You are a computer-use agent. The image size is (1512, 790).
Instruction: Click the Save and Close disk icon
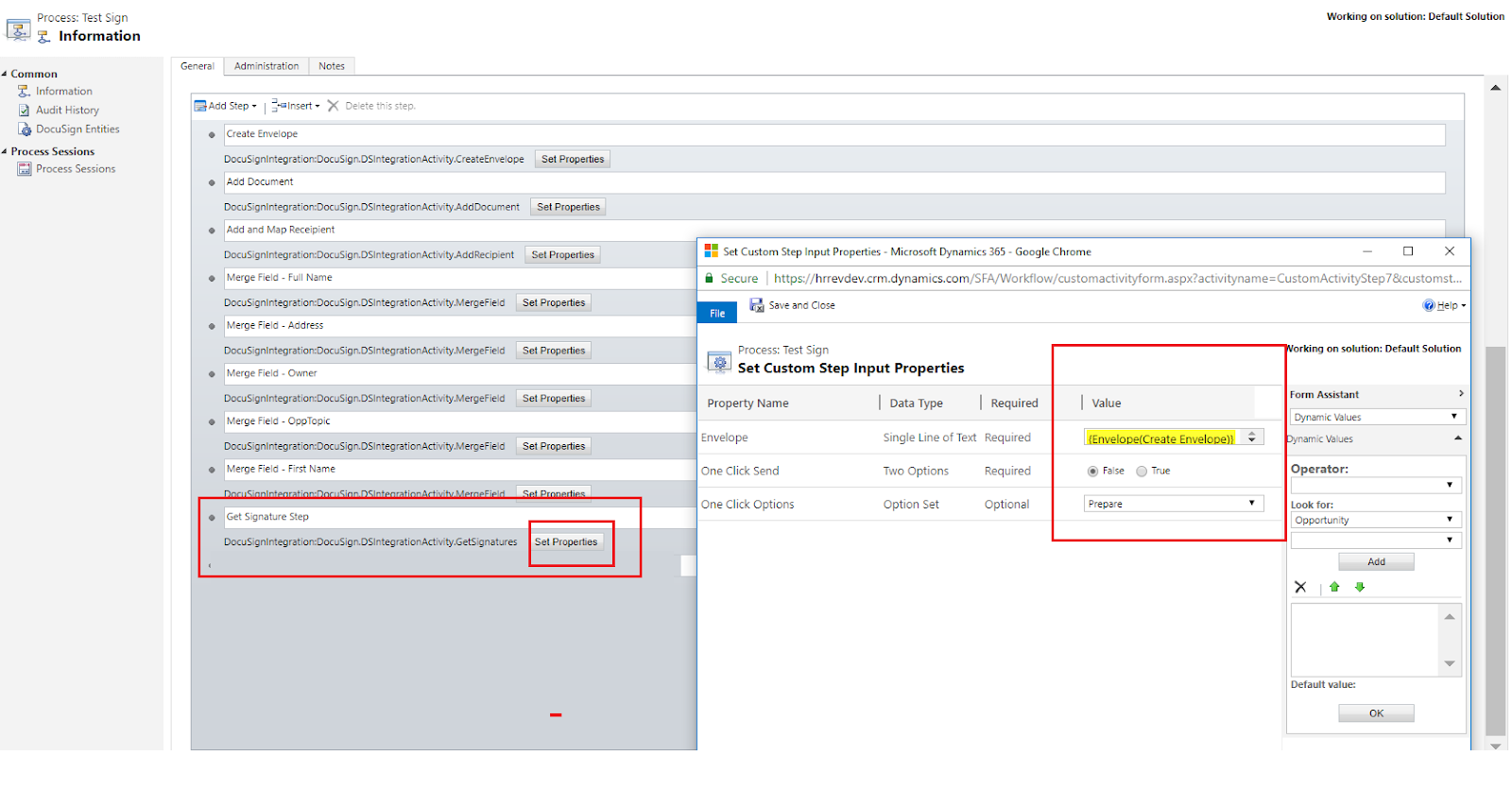pos(756,305)
